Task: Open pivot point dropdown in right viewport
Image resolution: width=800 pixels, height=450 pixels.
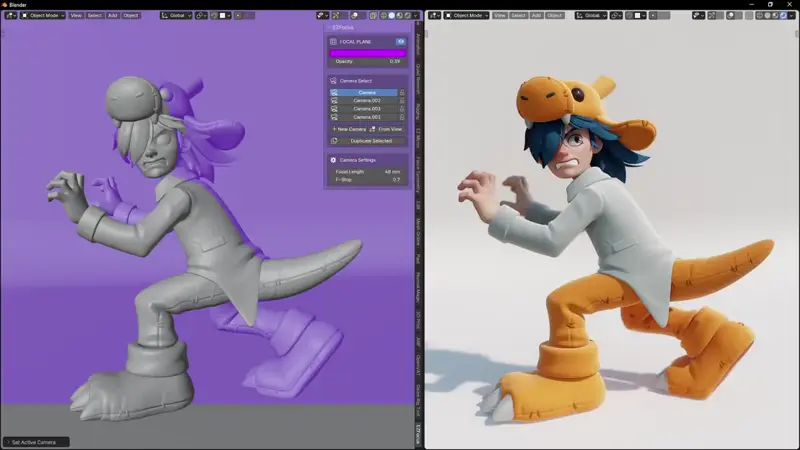Action: coord(616,15)
